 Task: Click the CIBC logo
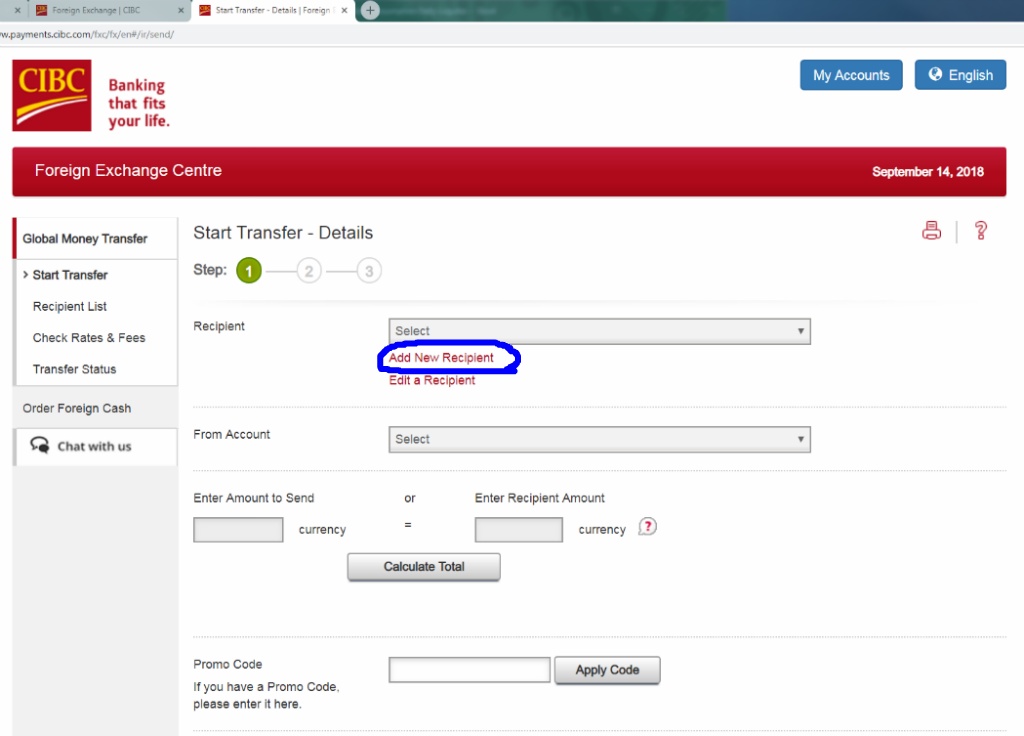pyautogui.click(x=52, y=95)
